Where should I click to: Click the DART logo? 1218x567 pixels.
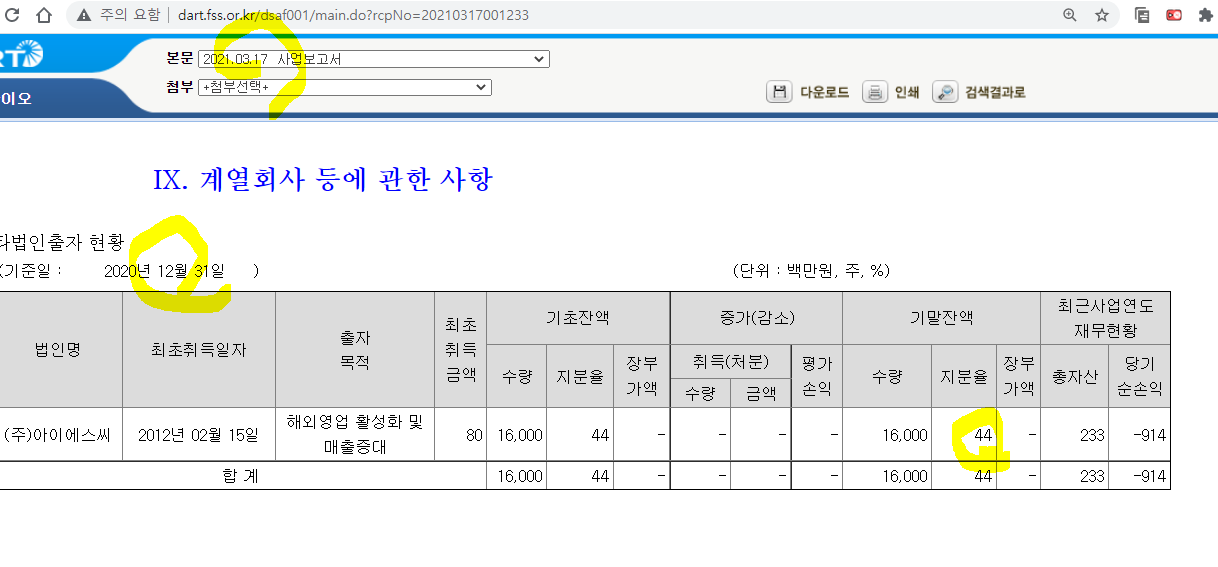click(x=22, y=56)
